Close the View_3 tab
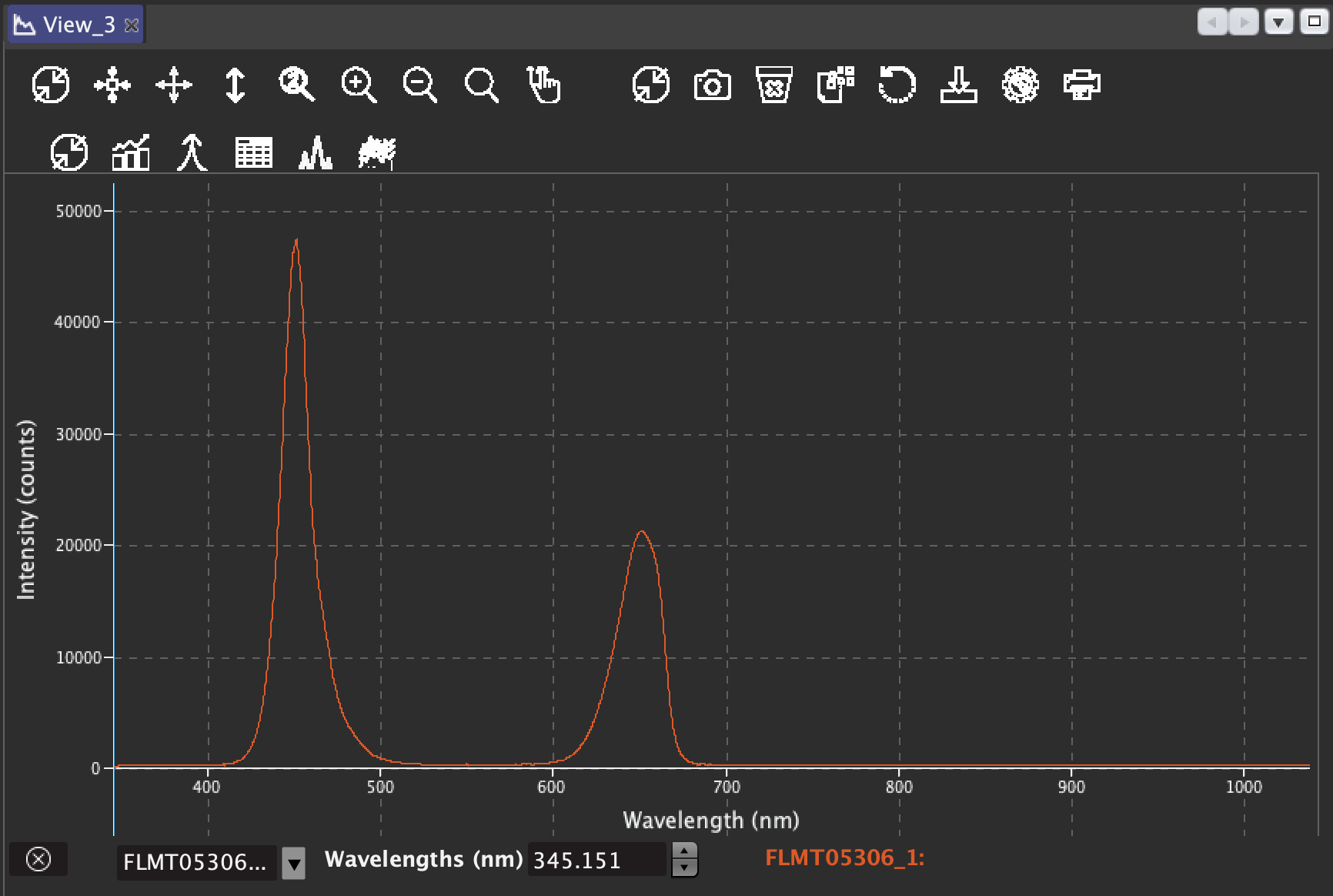This screenshot has height=896, width=1333. 132,25
